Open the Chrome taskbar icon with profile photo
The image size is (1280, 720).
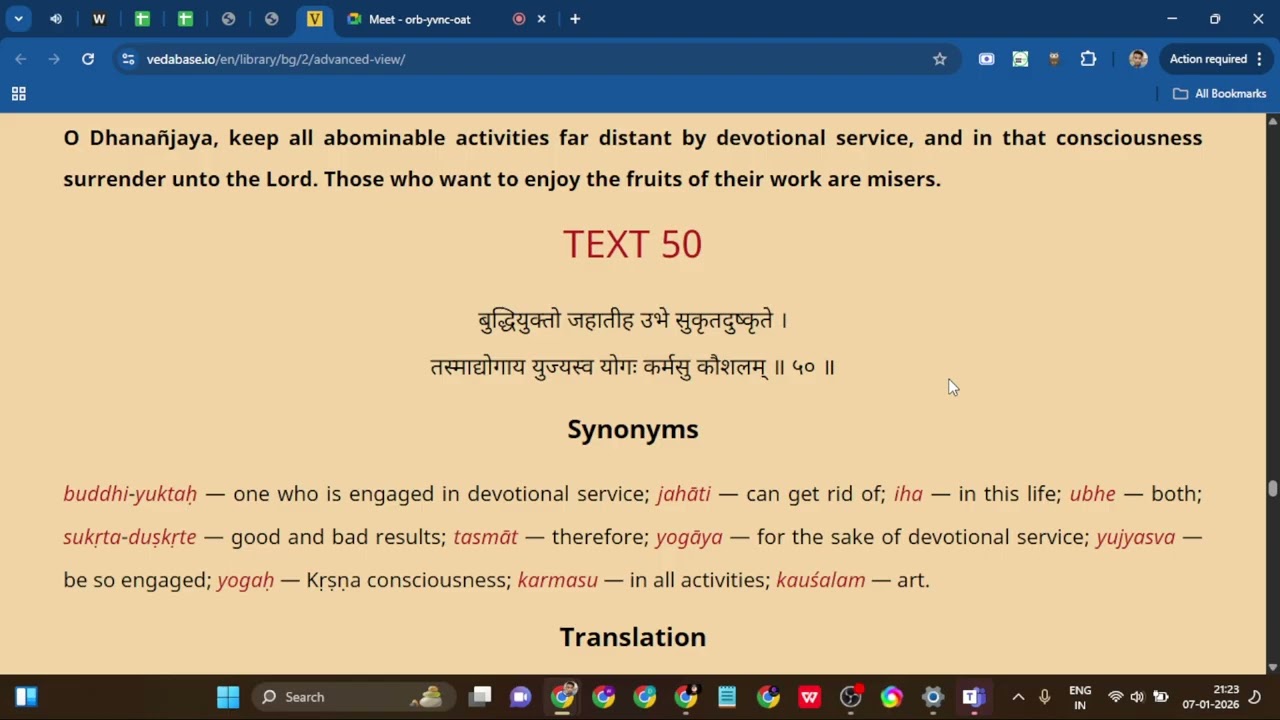563,697
